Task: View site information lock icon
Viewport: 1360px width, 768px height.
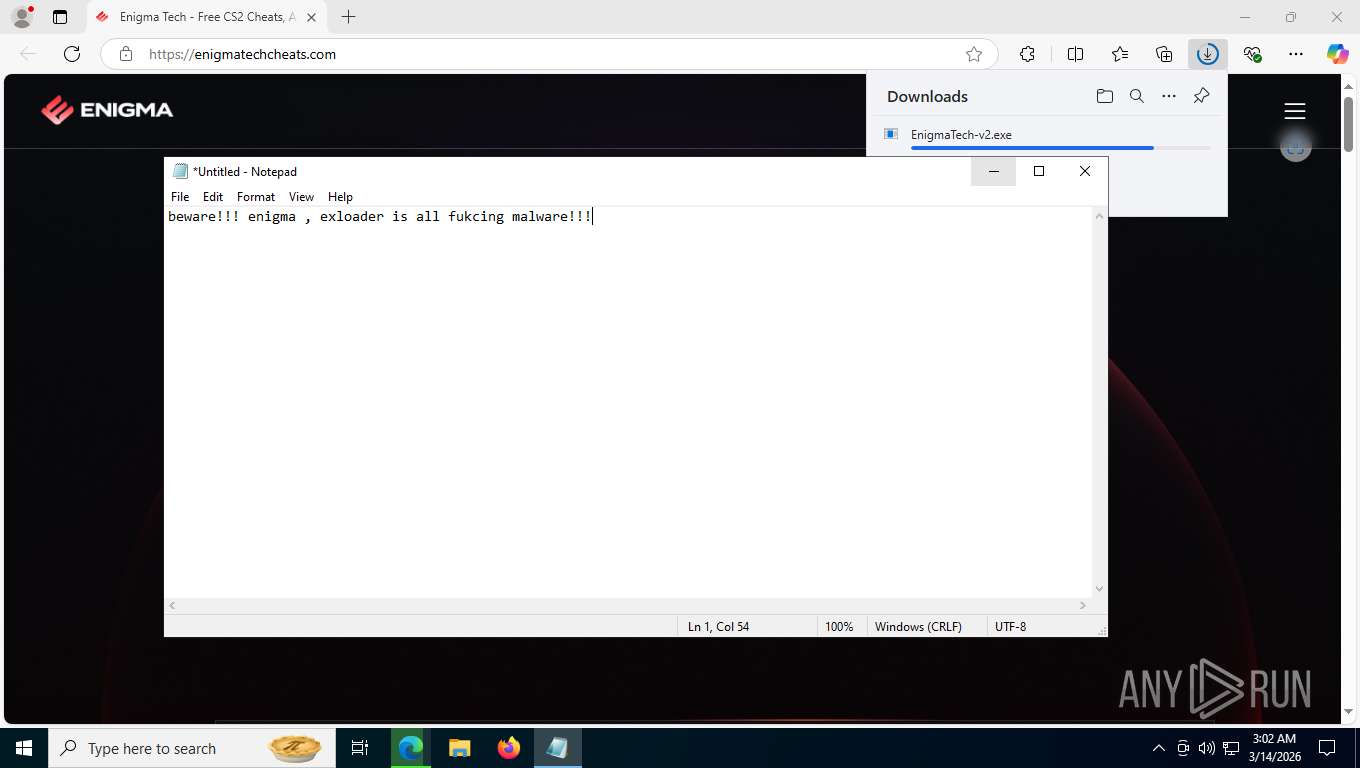Action: pos(126,54)
